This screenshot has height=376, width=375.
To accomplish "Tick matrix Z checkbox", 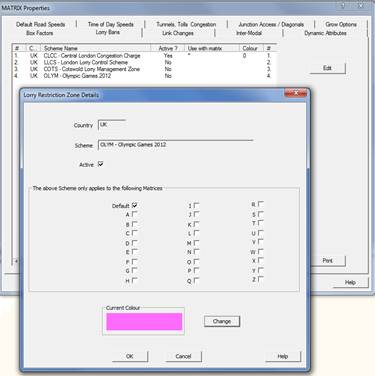I will (261, 279).
